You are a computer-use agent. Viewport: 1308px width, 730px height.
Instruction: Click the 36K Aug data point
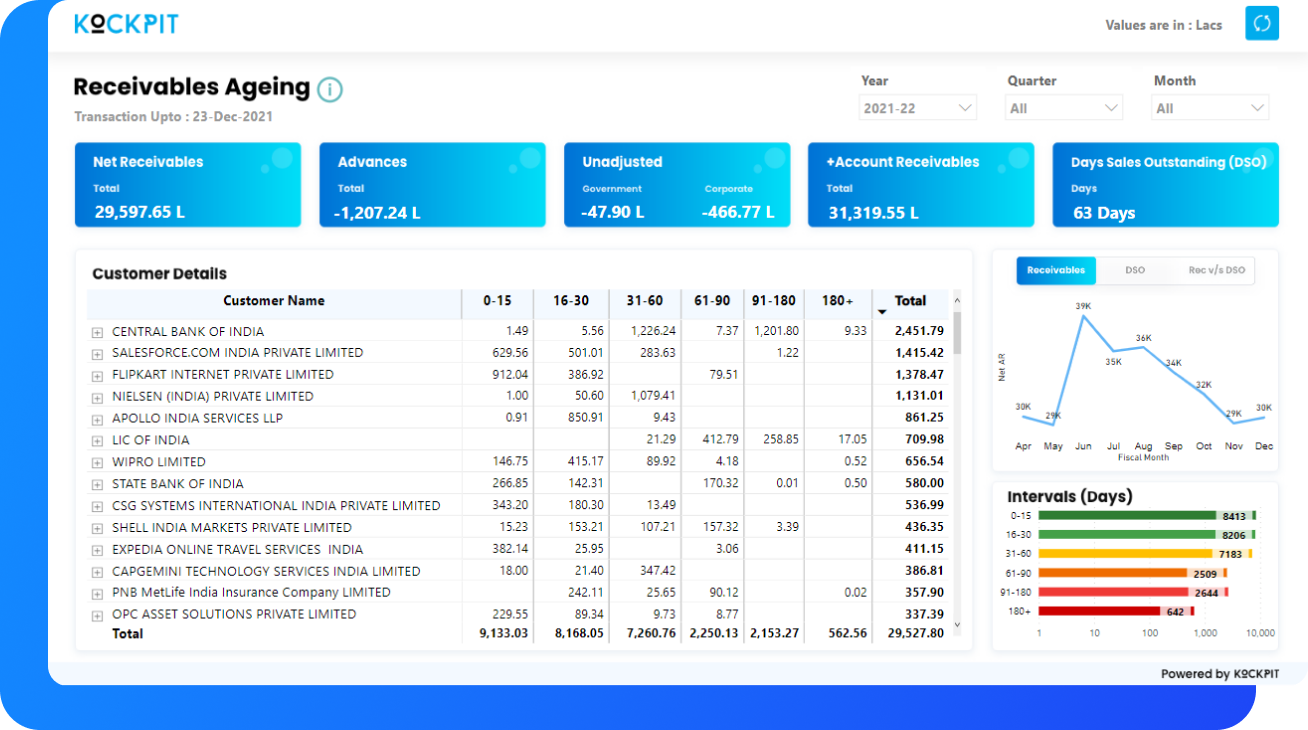tap(1144, 349)
